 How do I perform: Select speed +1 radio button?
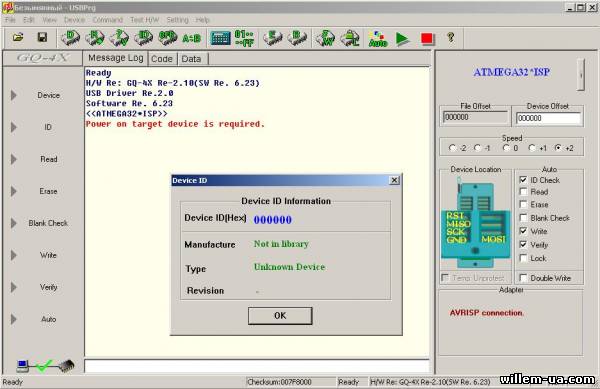pyautogui.click(x=532, y=148)
